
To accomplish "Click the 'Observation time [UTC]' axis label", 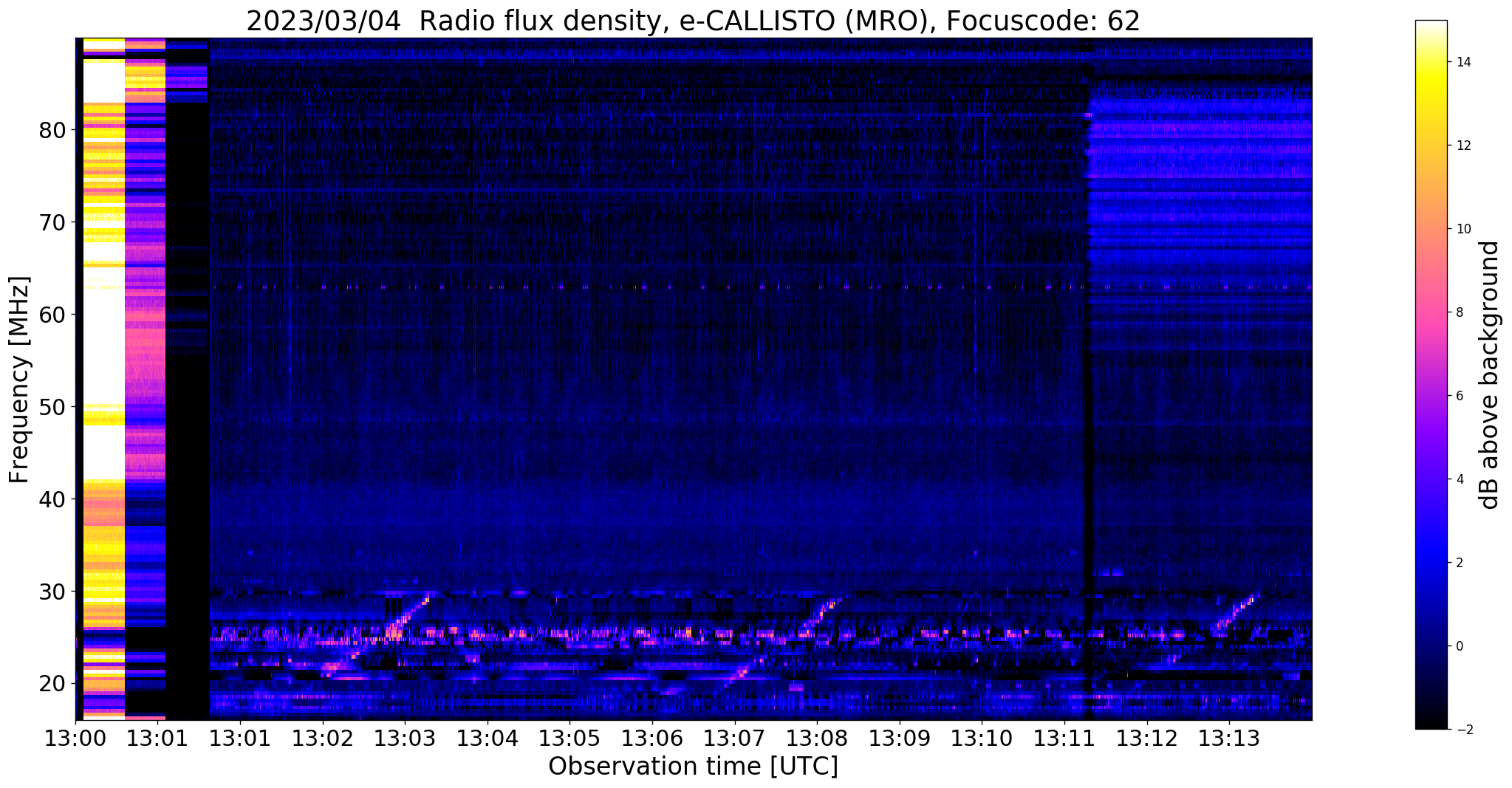I will [693, 767].
